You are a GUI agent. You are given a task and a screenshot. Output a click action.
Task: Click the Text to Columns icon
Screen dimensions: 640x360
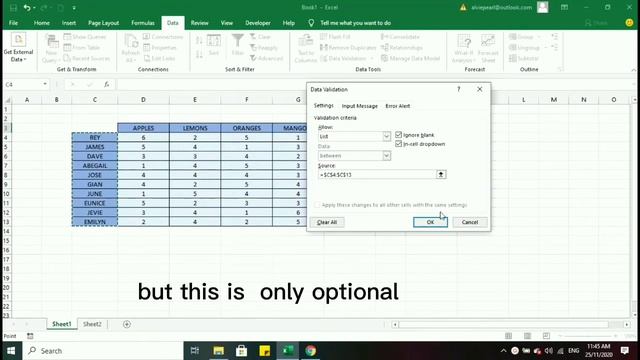click(x=305, y=41)
